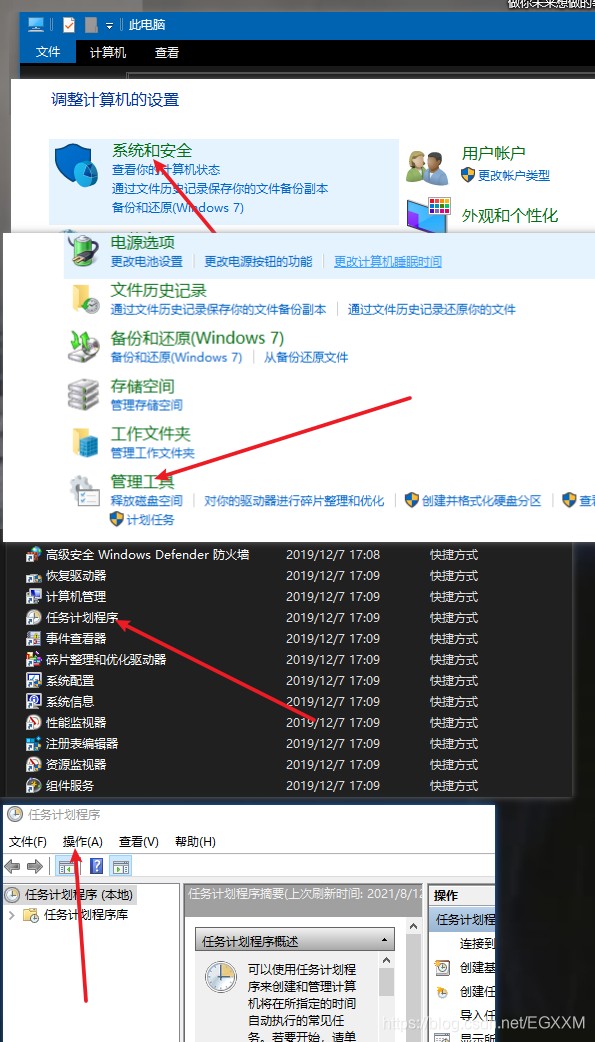Click the blue help question-mark toolbar icon

96,866
